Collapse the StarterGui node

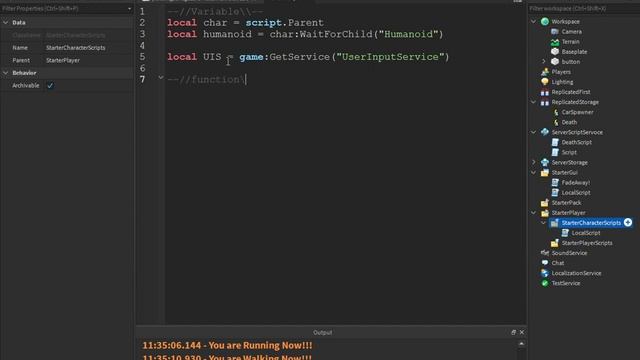tap(533, 173)
